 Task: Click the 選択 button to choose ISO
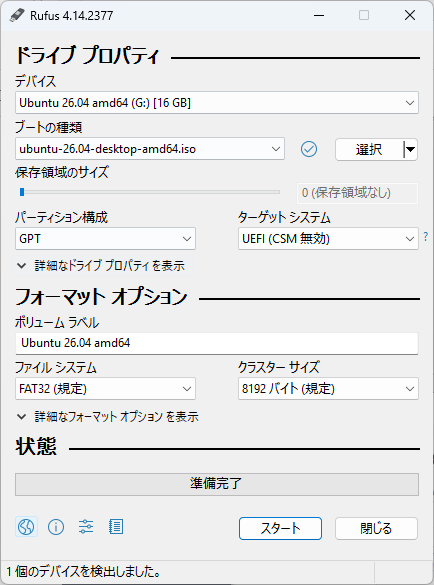(x=369, y=150)
